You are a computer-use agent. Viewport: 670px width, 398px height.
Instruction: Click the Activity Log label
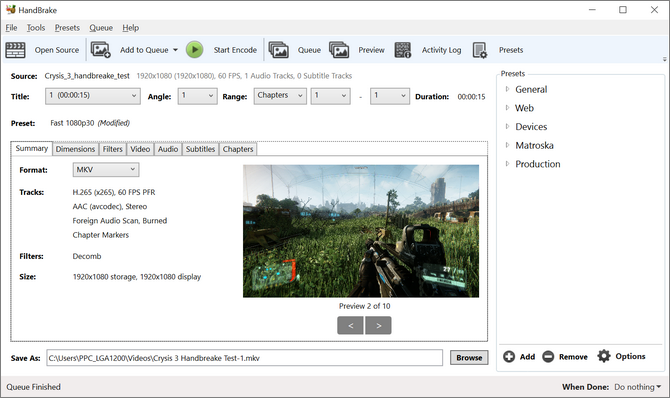441,50
